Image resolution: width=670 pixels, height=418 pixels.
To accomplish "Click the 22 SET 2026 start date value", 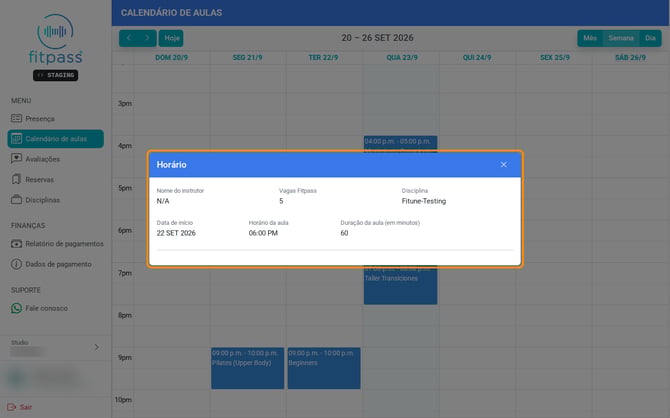I will coord(176,233).
